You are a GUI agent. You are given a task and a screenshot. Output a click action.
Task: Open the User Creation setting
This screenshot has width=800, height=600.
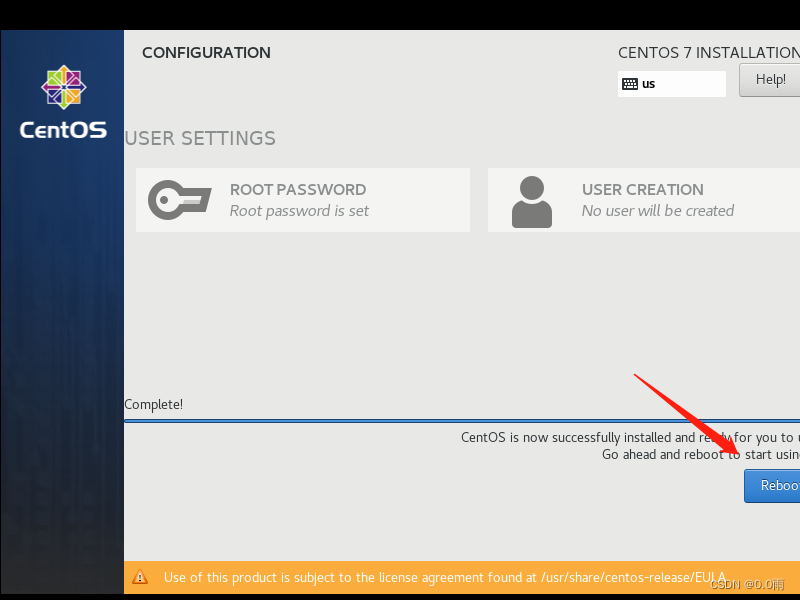point(644,200)
